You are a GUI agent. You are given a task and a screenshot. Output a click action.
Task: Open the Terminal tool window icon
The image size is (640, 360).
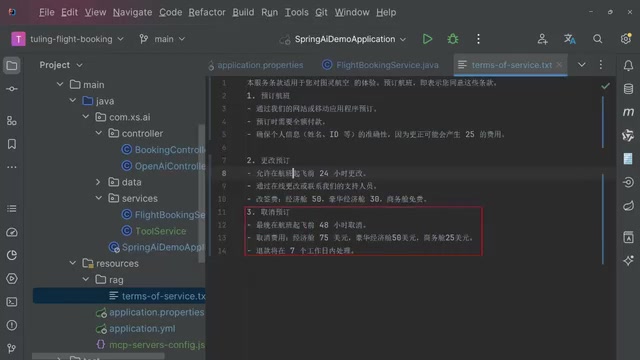click(x=12, y=302)
